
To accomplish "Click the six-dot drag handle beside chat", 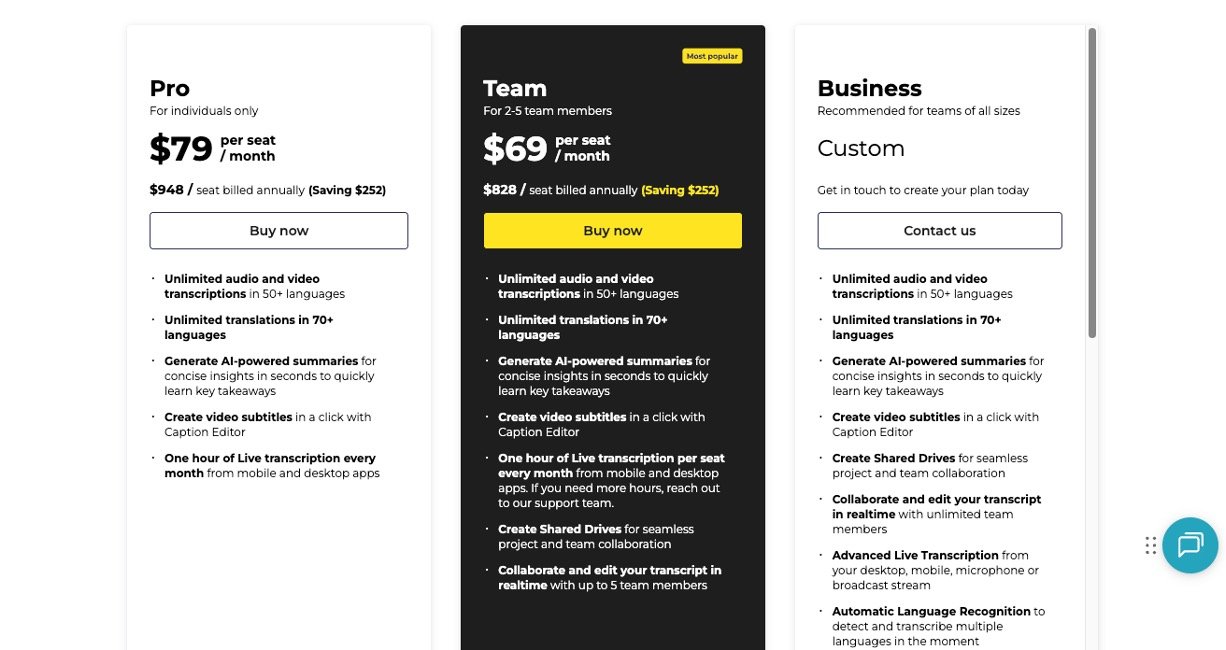I will (x=1151, y=545).
